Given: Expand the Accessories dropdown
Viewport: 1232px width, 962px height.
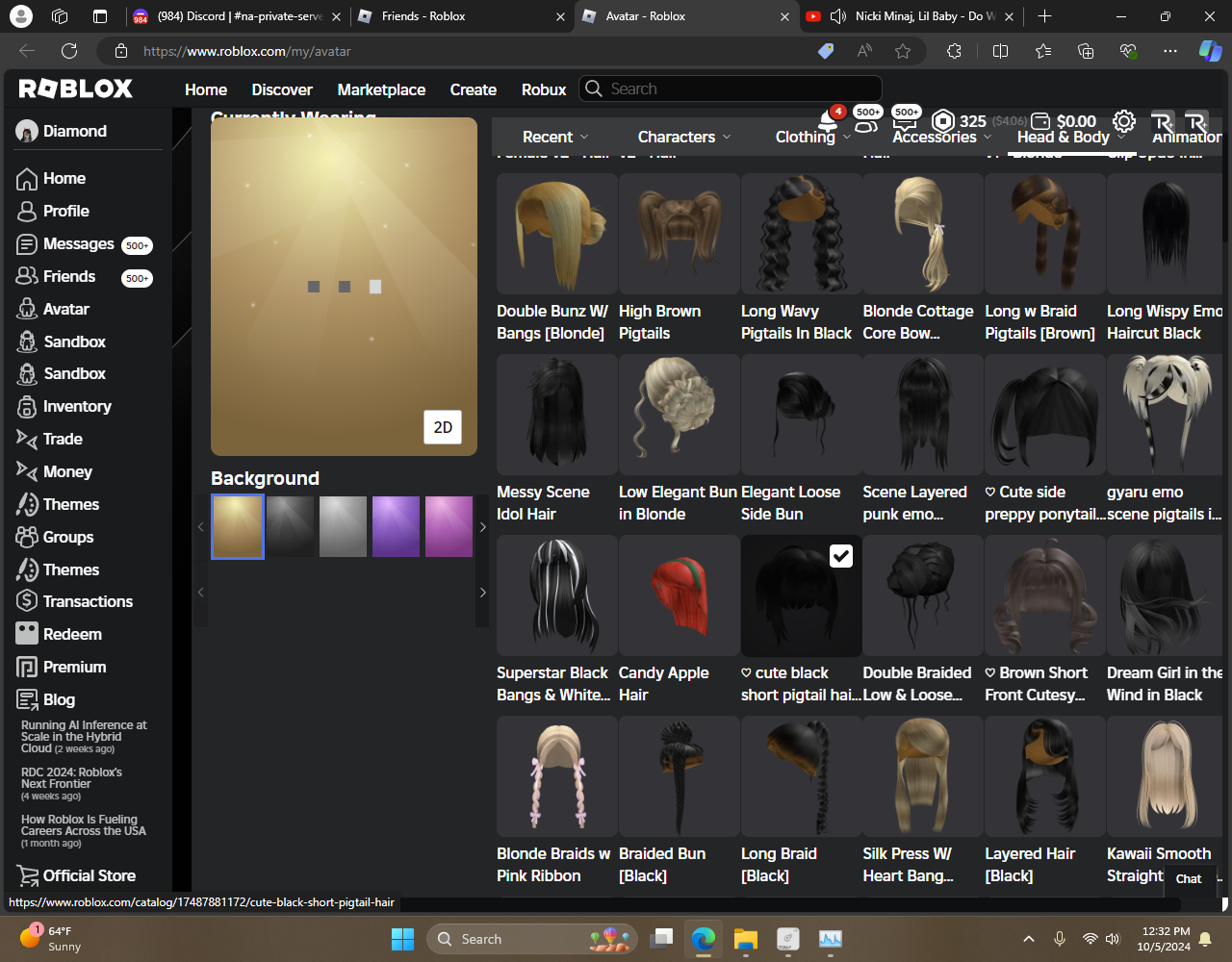Looking at the screenshot, I should [941, 137].
